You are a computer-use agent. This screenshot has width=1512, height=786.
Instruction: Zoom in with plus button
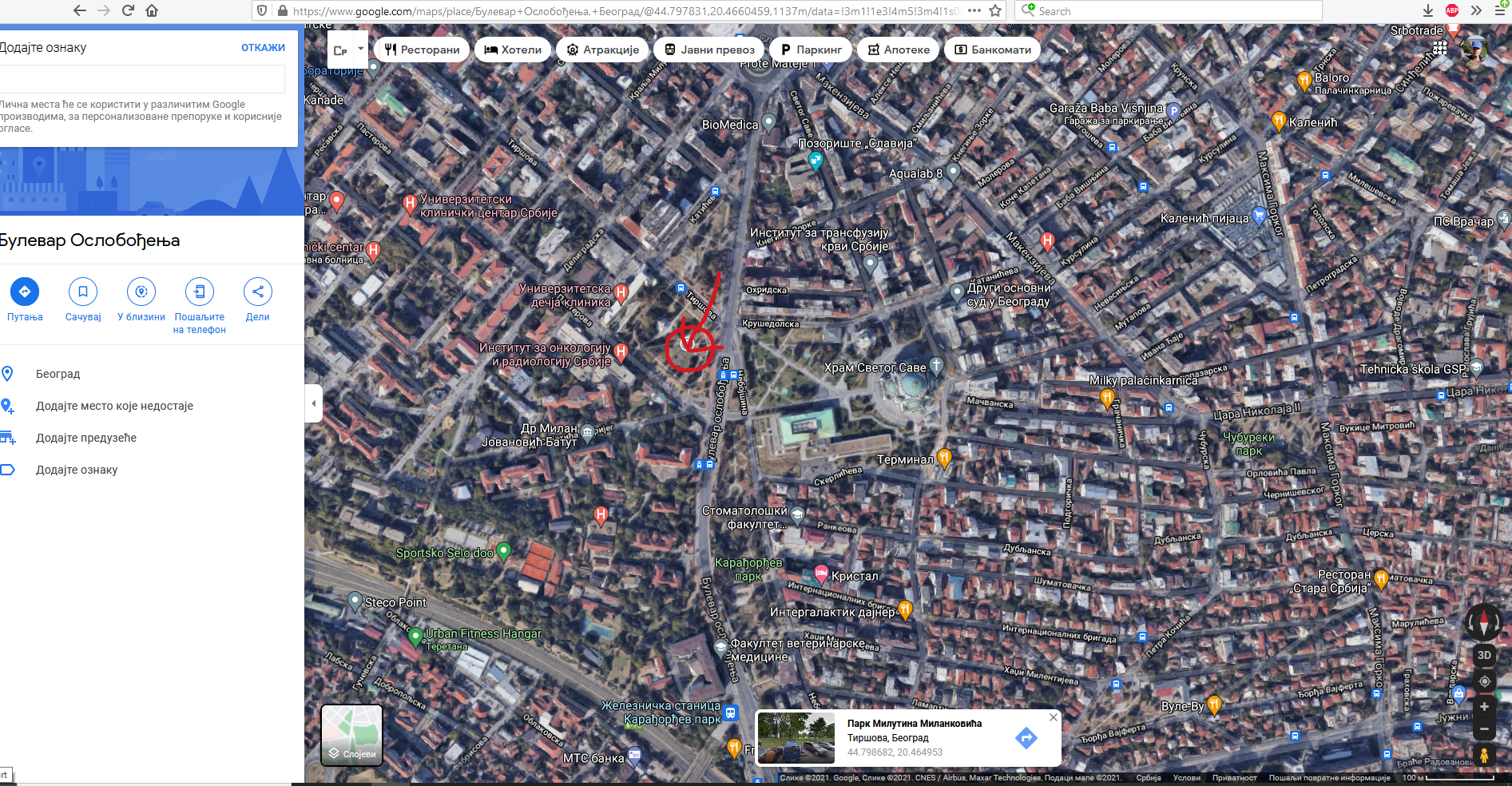(x=1484, y=707)
